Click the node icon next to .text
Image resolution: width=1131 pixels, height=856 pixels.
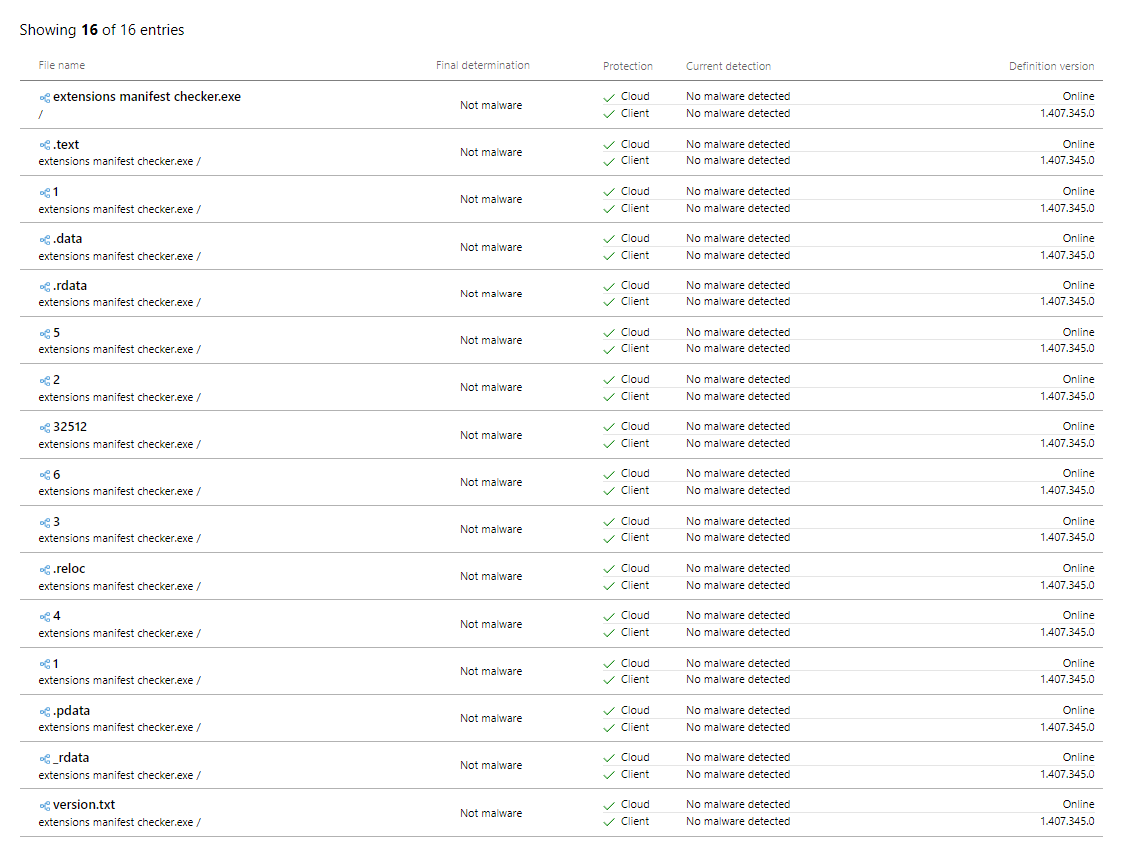(x=45, y=145)
